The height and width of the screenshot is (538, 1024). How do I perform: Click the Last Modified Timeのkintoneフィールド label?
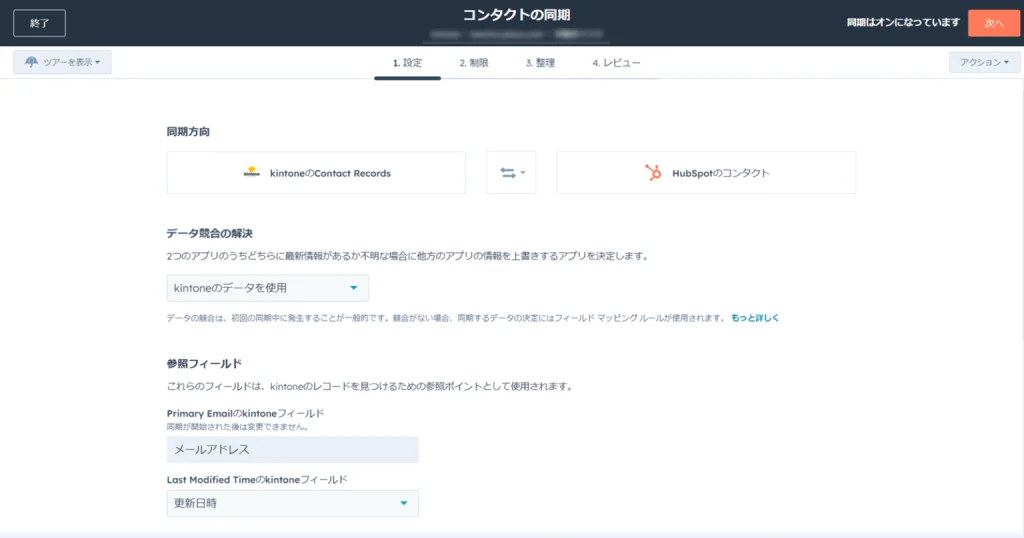coord(257,480)
